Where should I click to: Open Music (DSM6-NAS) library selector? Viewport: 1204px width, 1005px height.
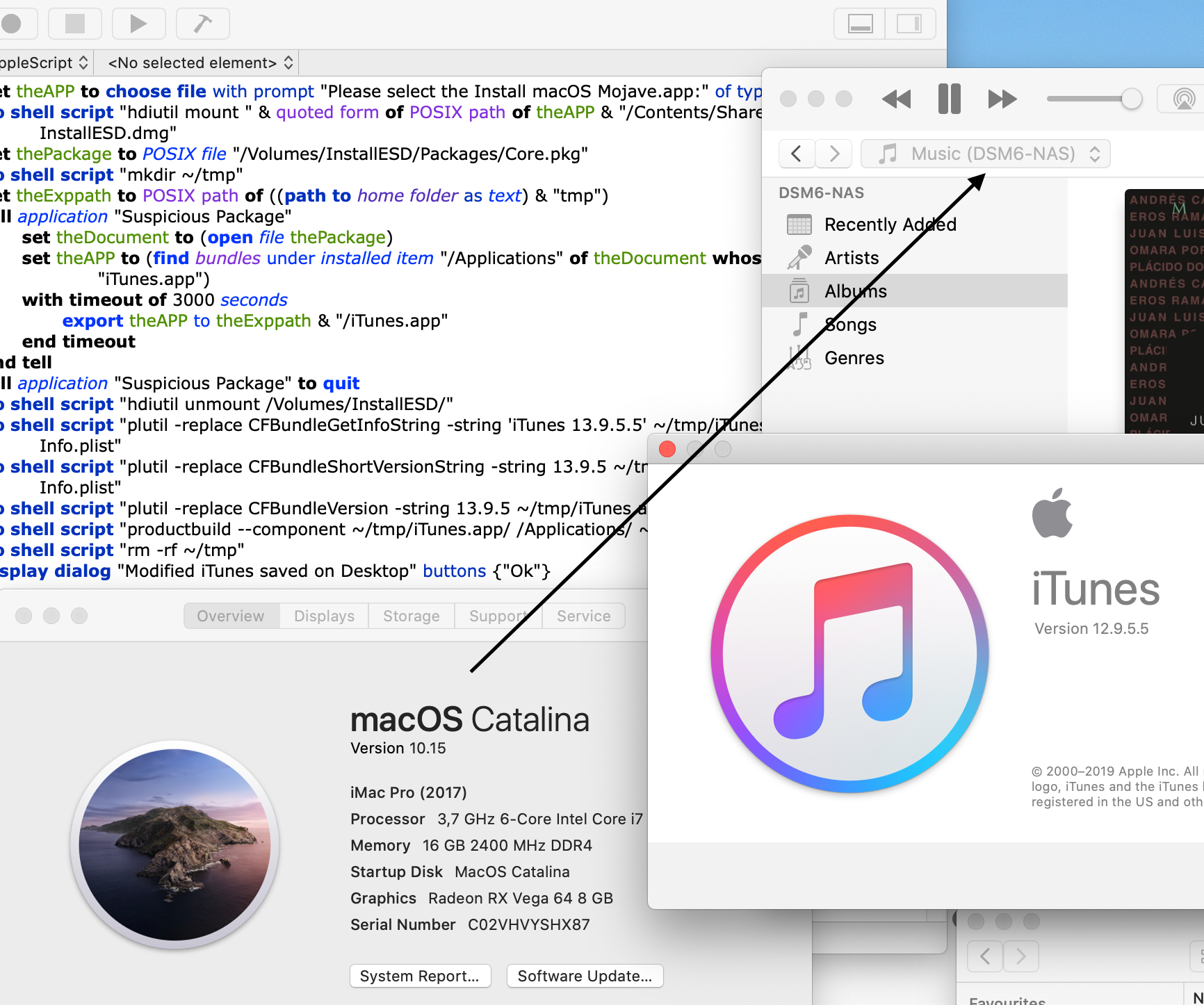point(985,154)
